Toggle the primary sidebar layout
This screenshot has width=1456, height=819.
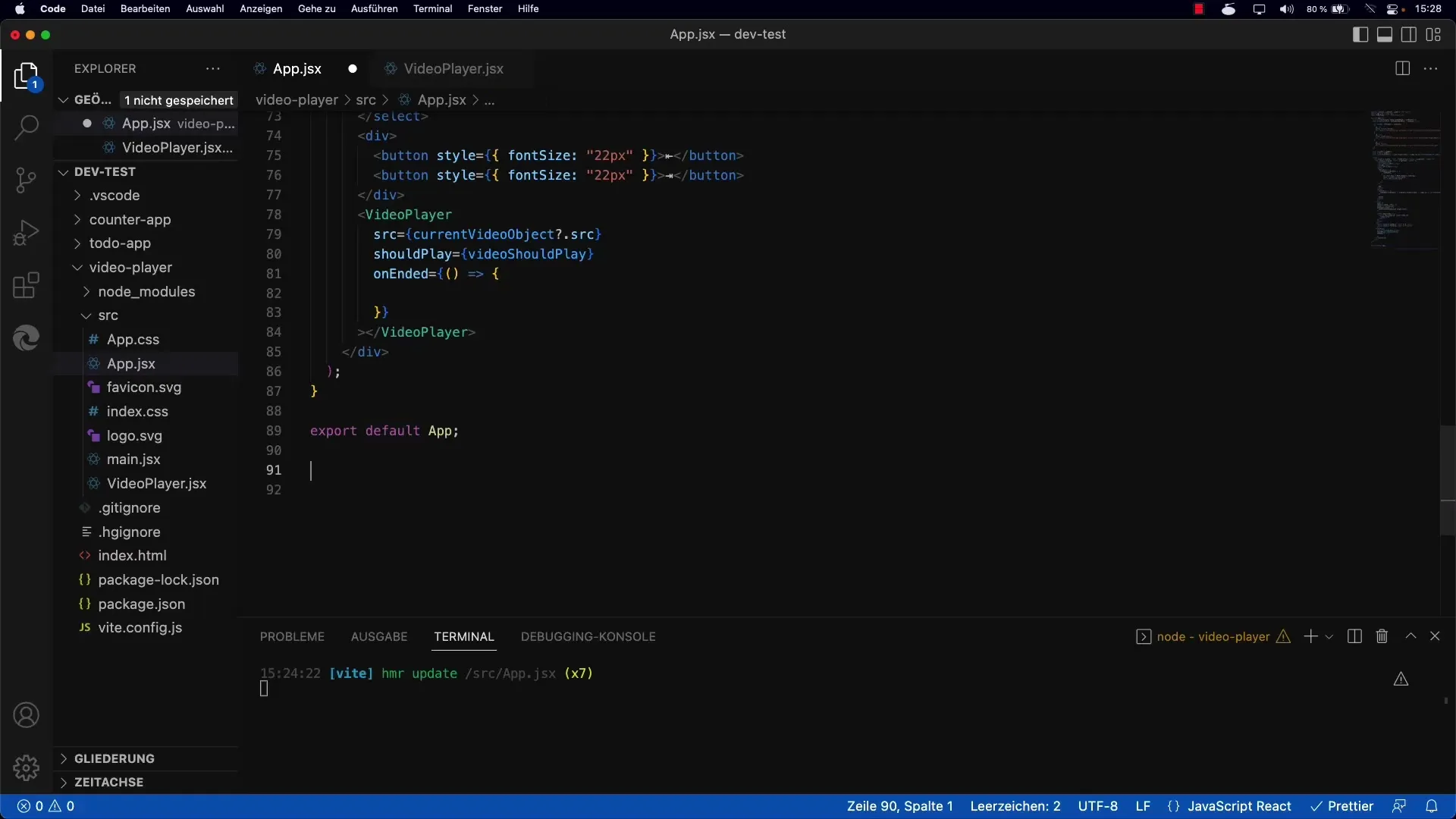(1360, 34)
